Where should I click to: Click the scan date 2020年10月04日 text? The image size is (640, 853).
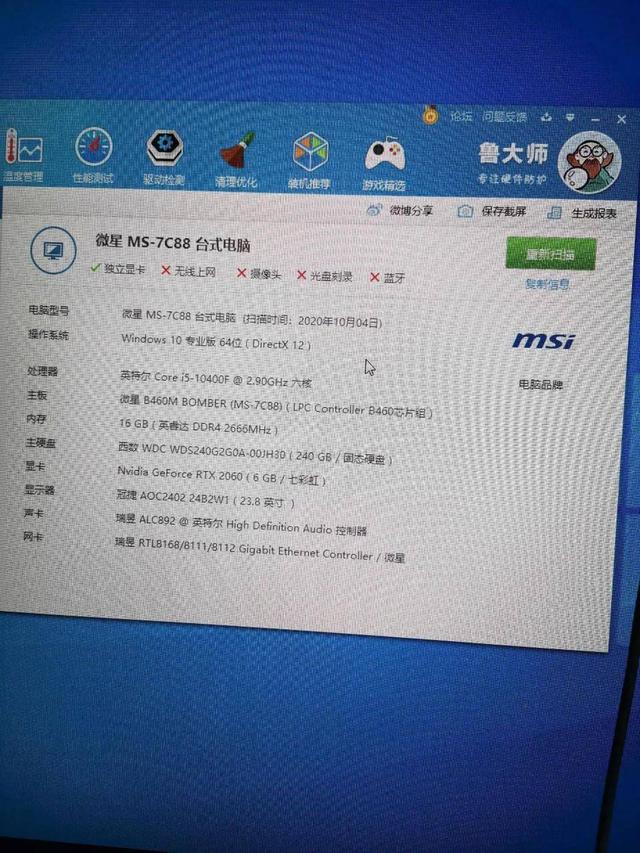339,322
